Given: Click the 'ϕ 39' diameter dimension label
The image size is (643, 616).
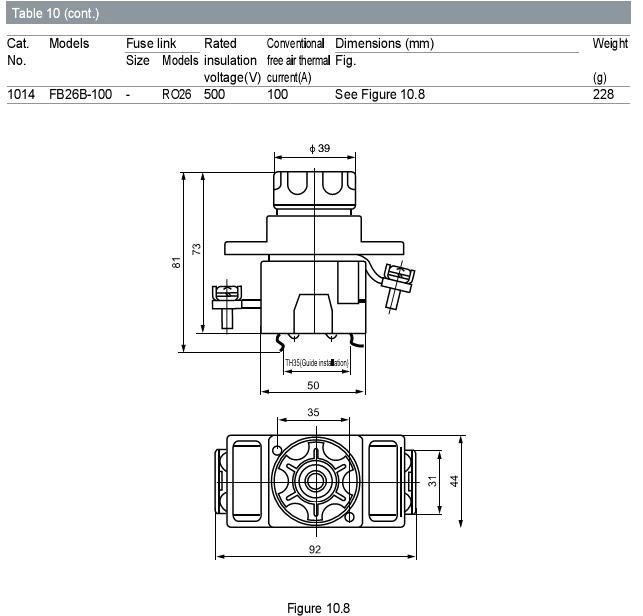Looking at the screenshot, I should (x=319, y=148).
